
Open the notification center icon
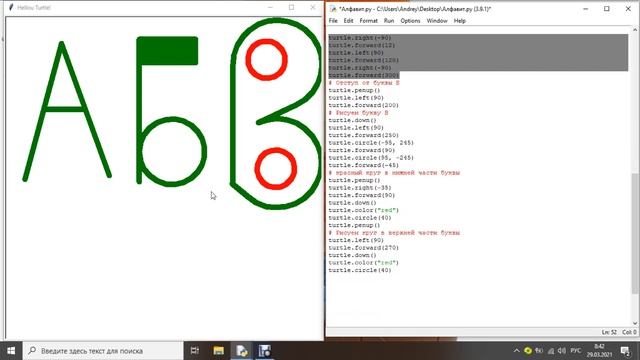coord(625,351)
